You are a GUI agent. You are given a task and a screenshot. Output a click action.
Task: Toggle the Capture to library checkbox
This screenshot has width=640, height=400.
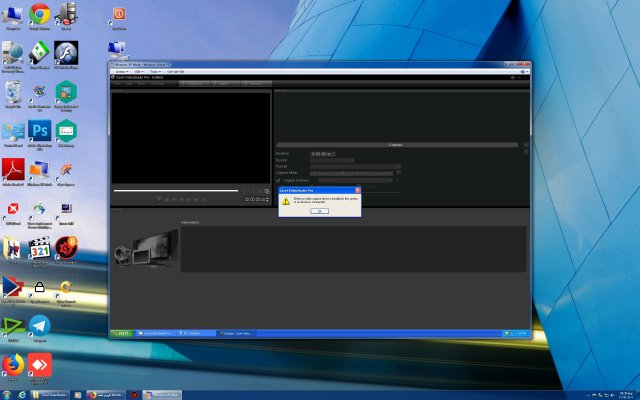[278, 180]
